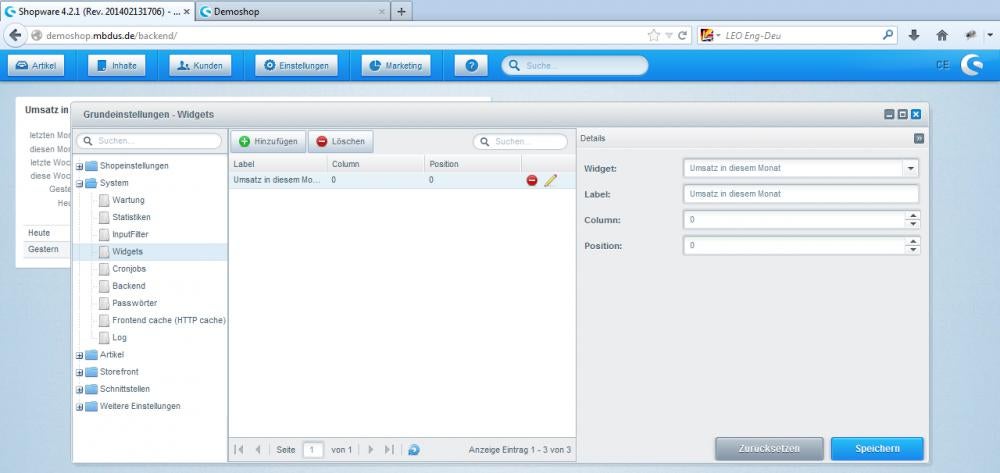Click the widget list Suchen field

[520, 142]
